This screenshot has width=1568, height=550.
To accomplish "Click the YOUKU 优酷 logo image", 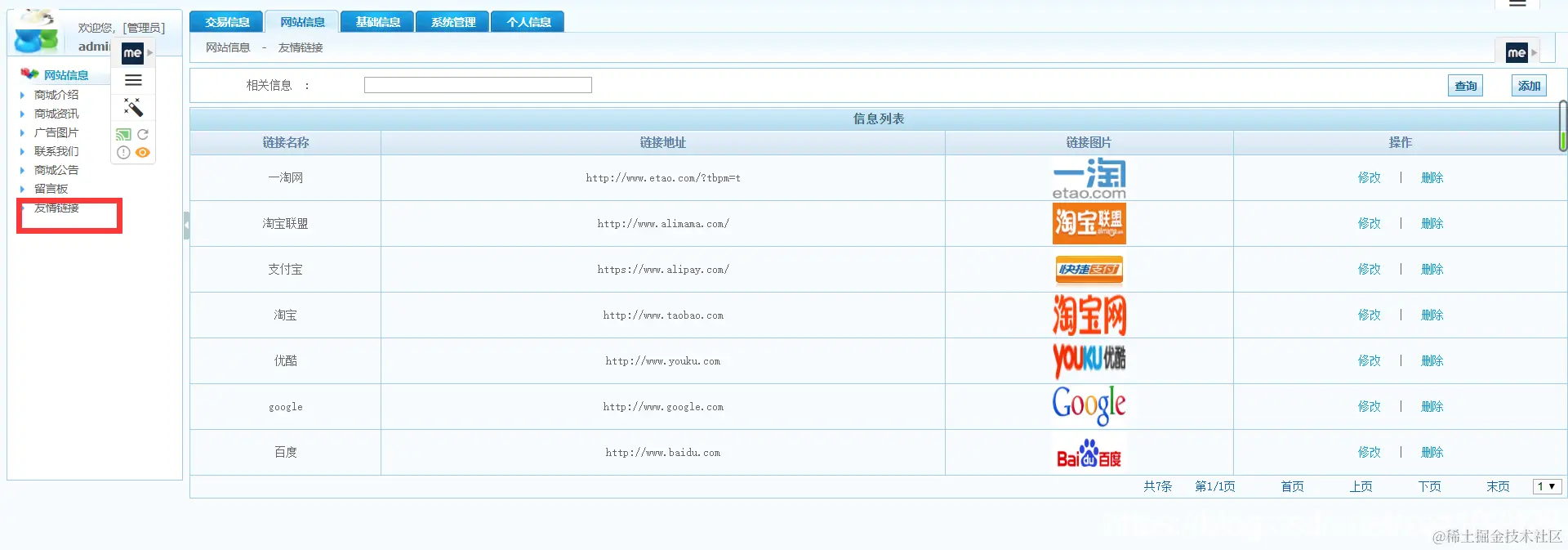I will tap(1089, 360).
